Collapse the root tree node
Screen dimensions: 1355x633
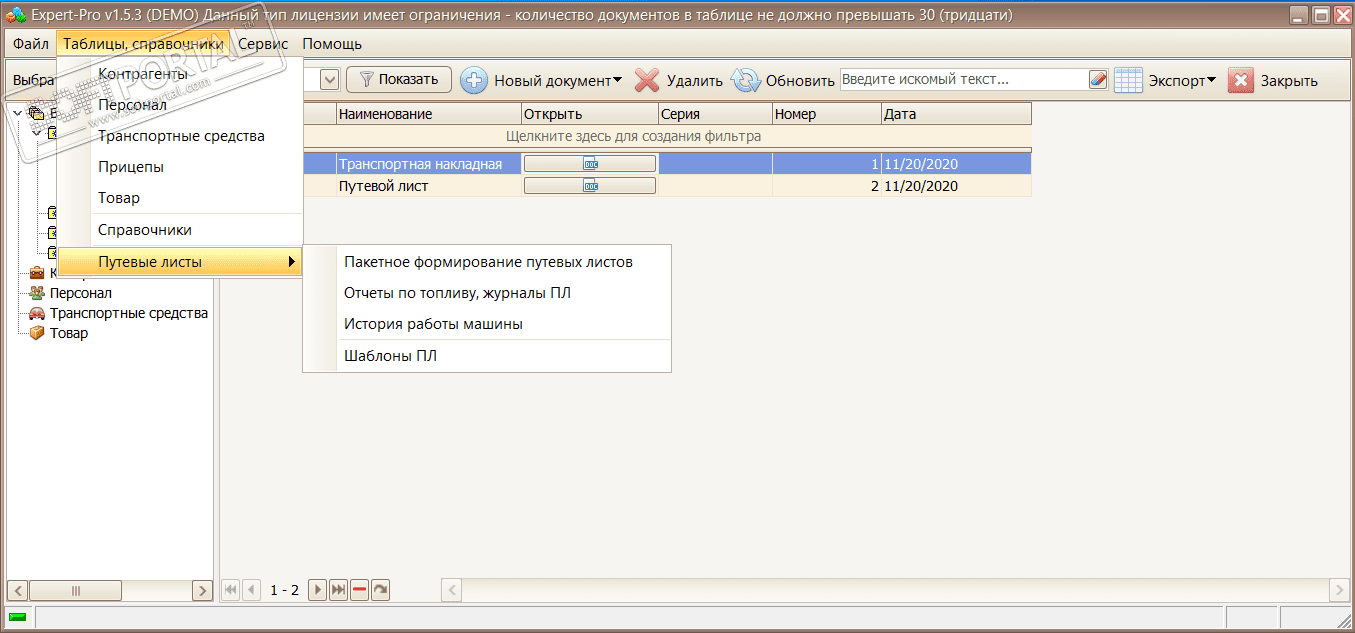(x=17, y=113)
